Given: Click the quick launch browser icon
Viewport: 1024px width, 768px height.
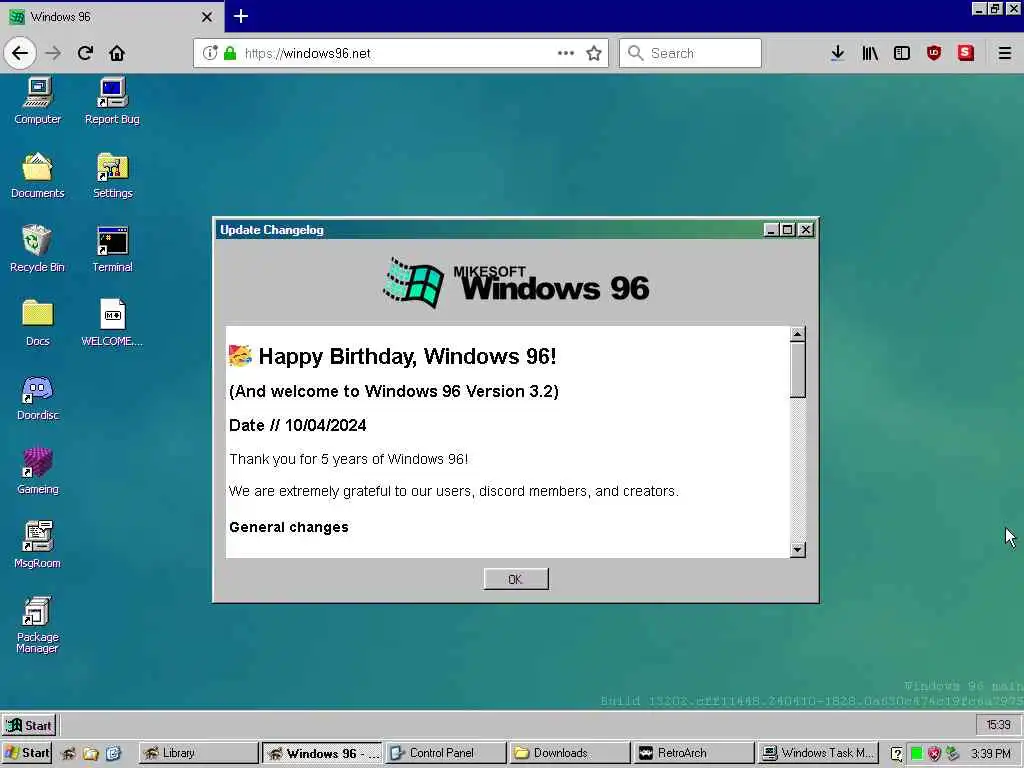Looking at the screenshot, I should click(x=68, y=754).
